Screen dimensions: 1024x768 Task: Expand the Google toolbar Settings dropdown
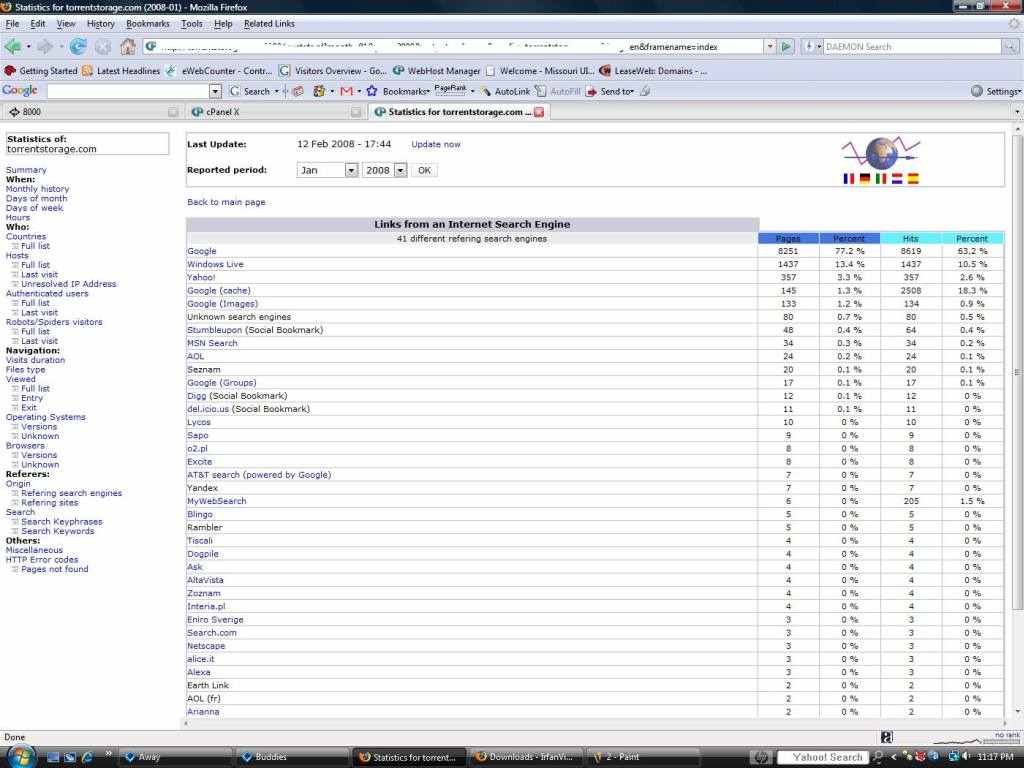click(996, 91)
